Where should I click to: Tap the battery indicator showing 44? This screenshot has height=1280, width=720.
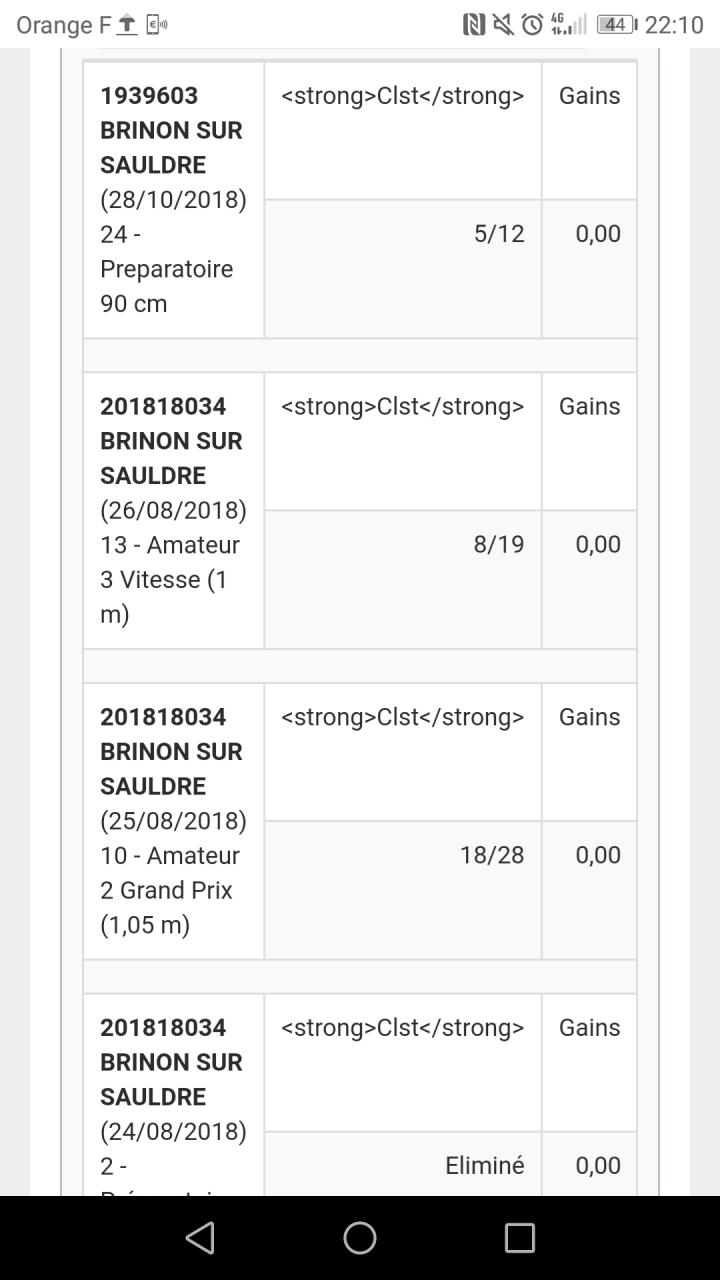(x=616, y=25)
